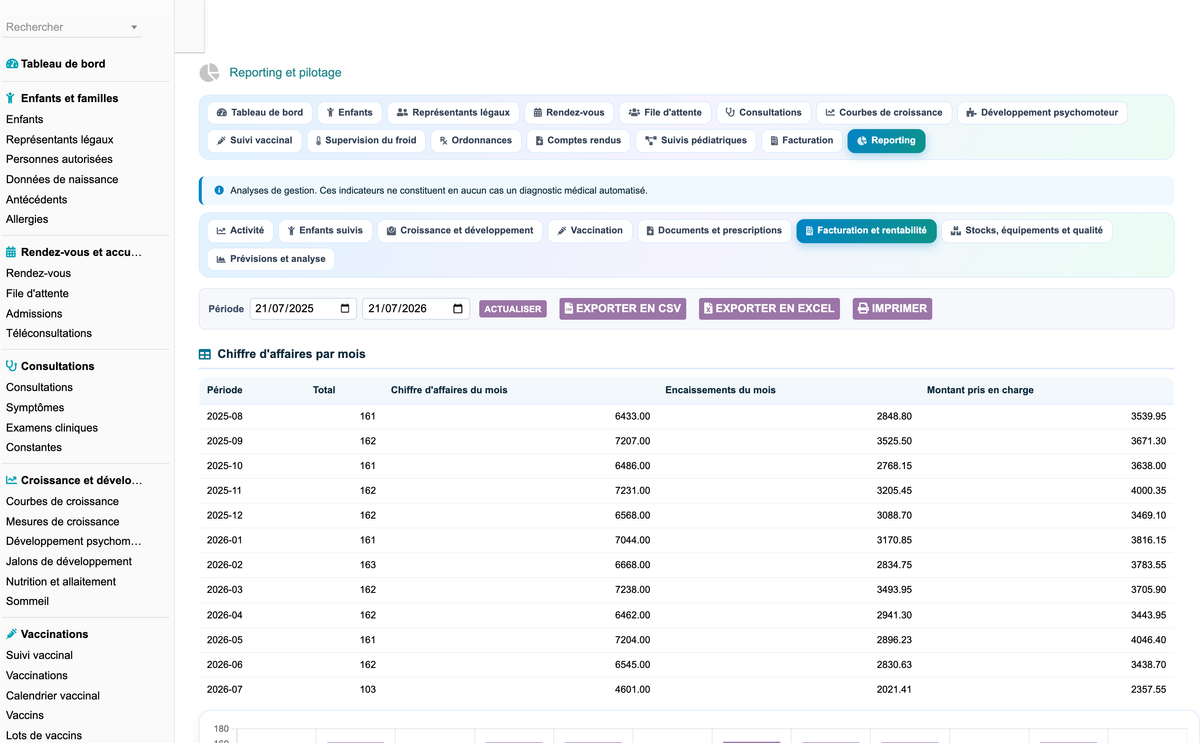Open calendar picker for end date 21/07/2026
The width and height of the screenshot is (1200, 743).
(459, 309)
